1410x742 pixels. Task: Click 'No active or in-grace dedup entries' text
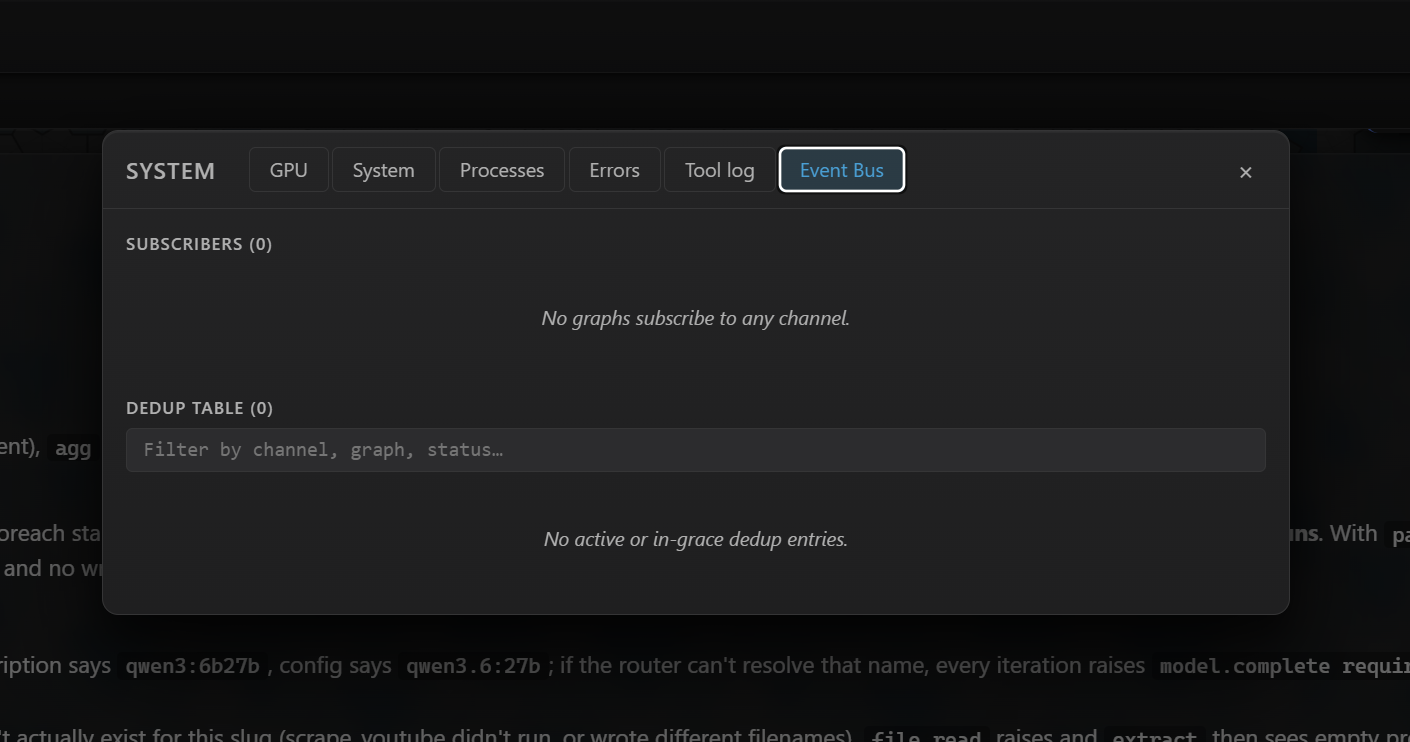click(x=696, y=539)
